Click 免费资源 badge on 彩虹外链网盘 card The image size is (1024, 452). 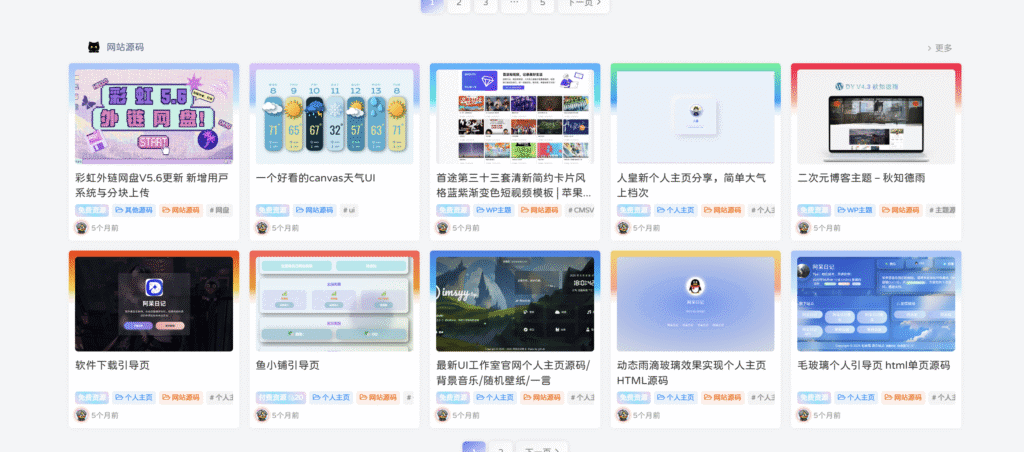pos(91,210)
